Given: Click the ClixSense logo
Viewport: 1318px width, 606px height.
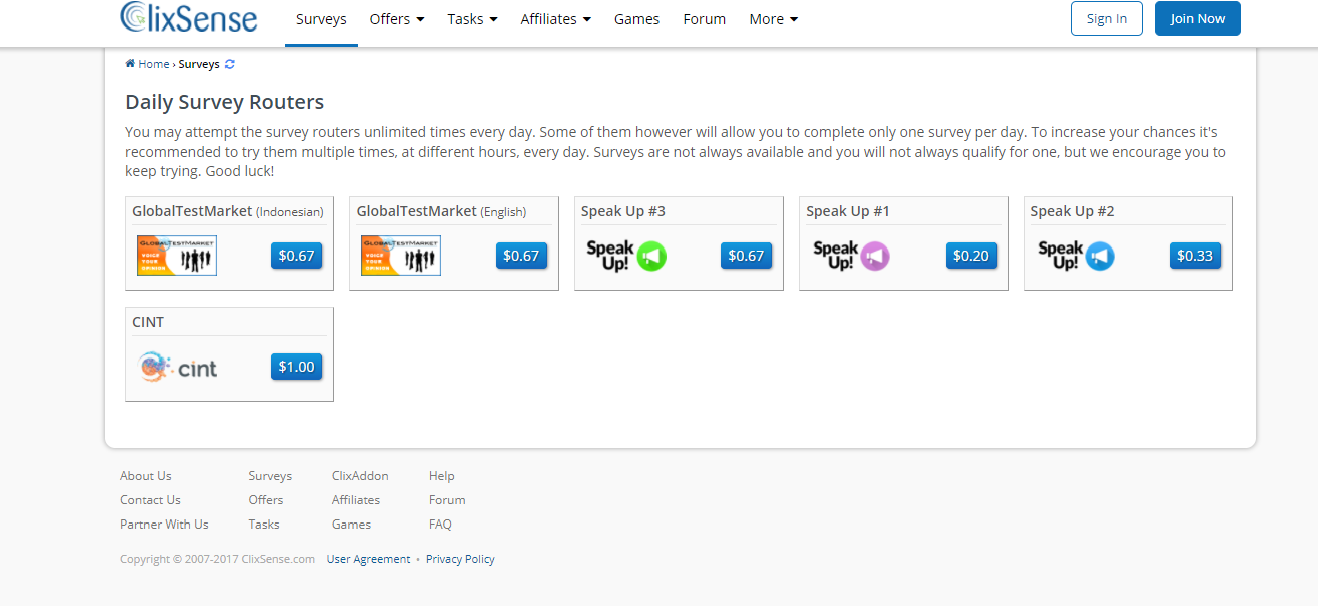Looking at the screenshot, I should click(x=188, y=17).
